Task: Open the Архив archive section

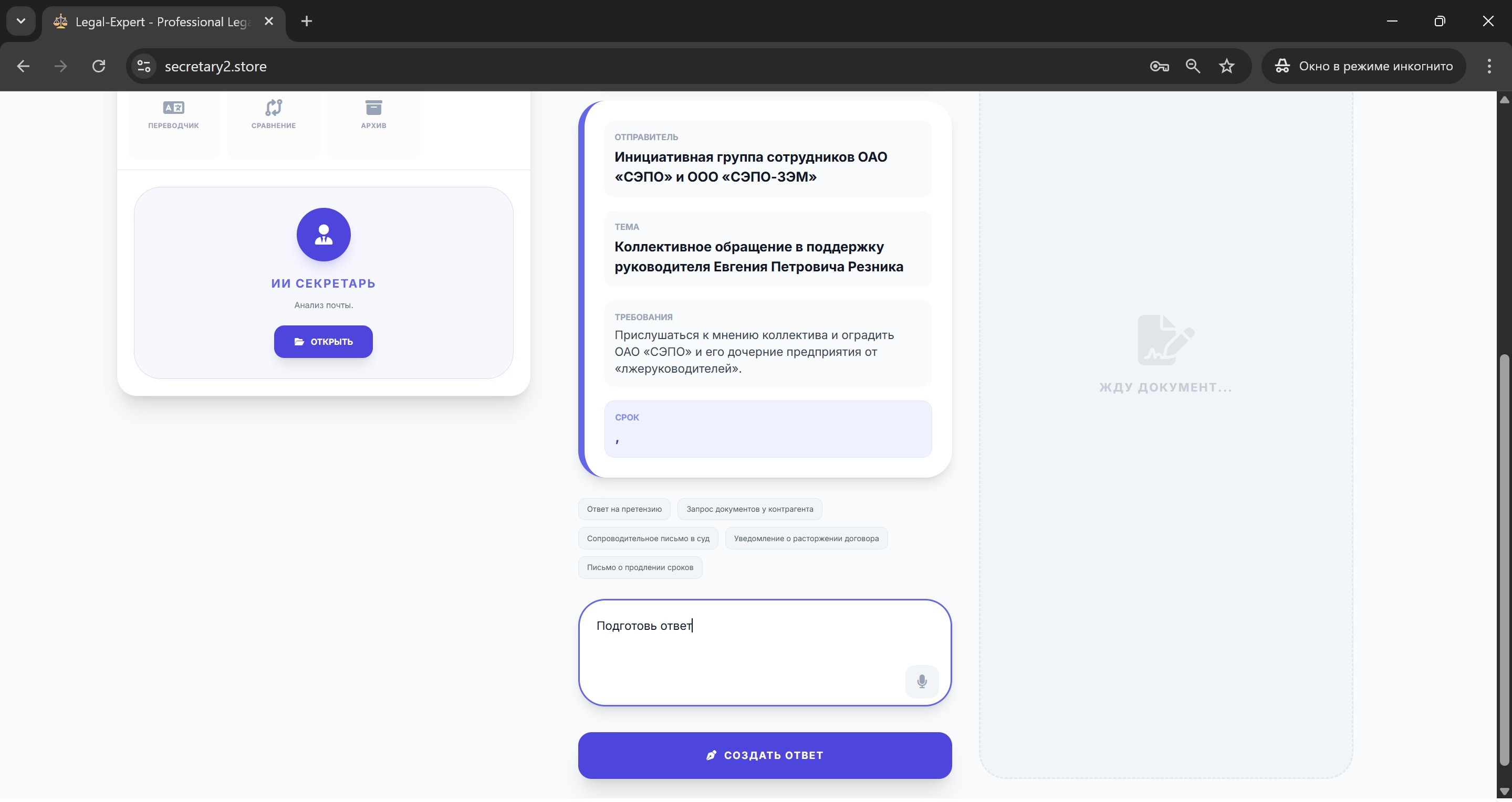Action: pos(373,115)
